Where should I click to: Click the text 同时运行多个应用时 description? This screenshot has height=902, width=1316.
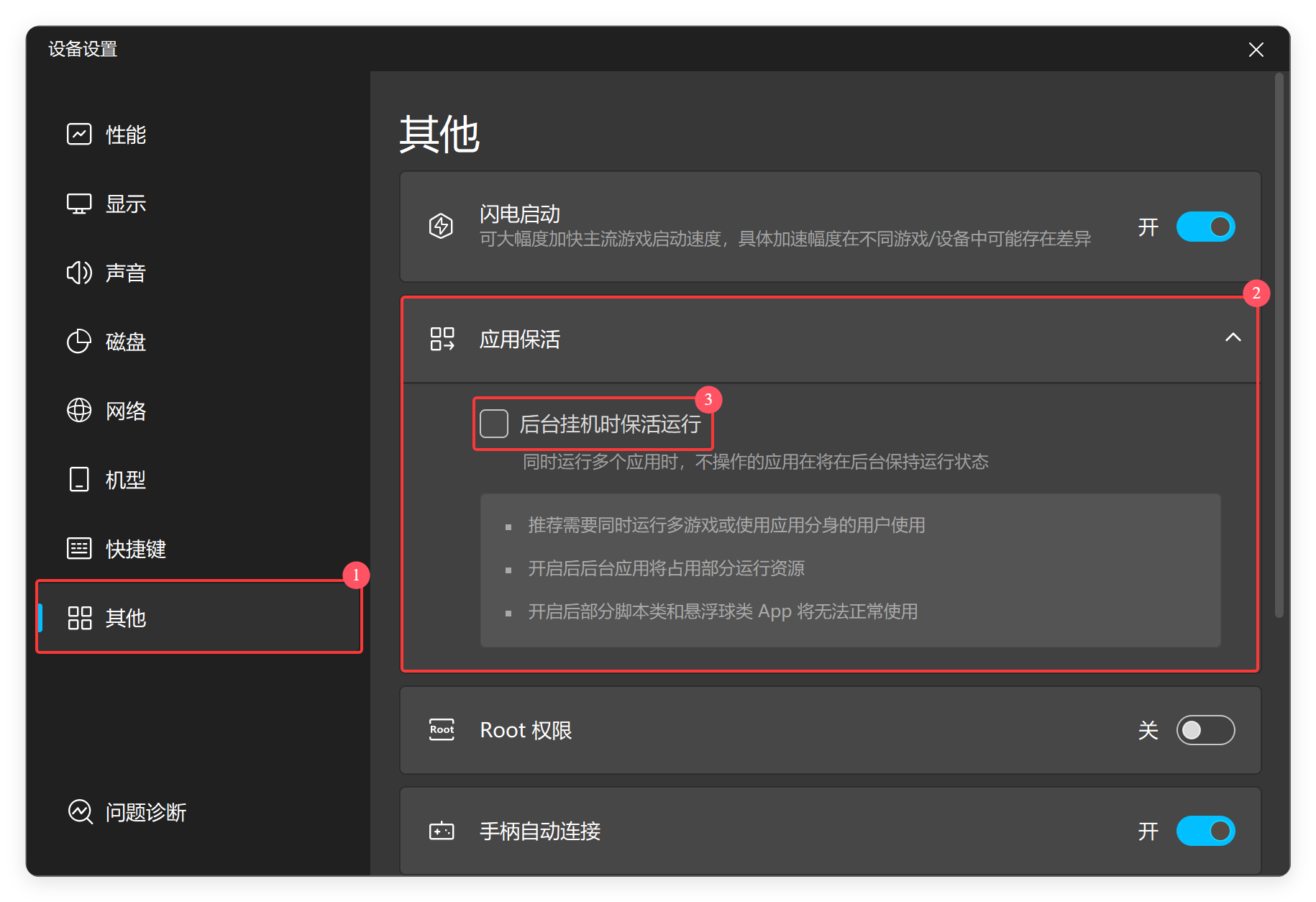(x=756, y=461)
